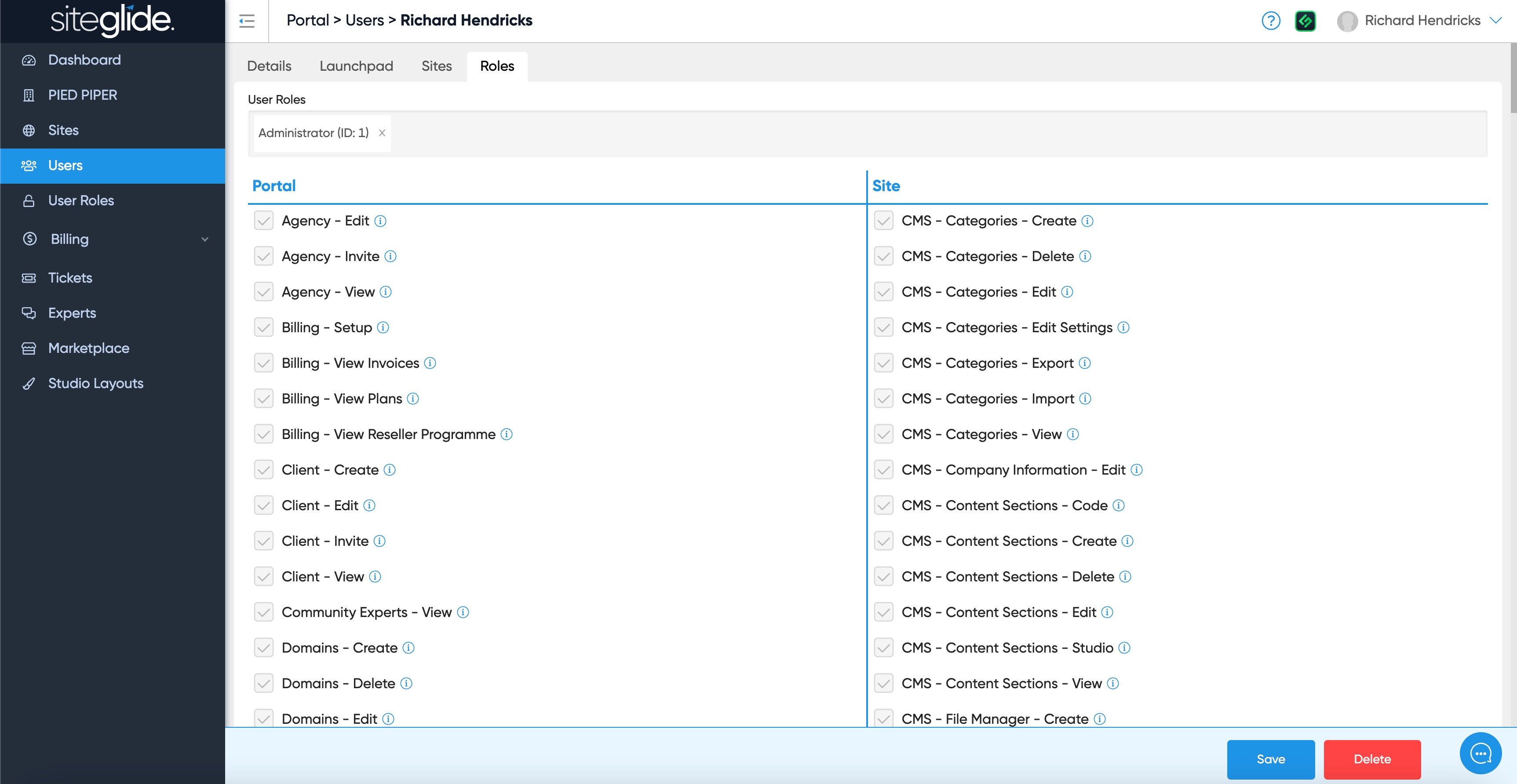Switch to the Launchpad tab
This screenshot has width=1517, height=784.
point(356,66)
